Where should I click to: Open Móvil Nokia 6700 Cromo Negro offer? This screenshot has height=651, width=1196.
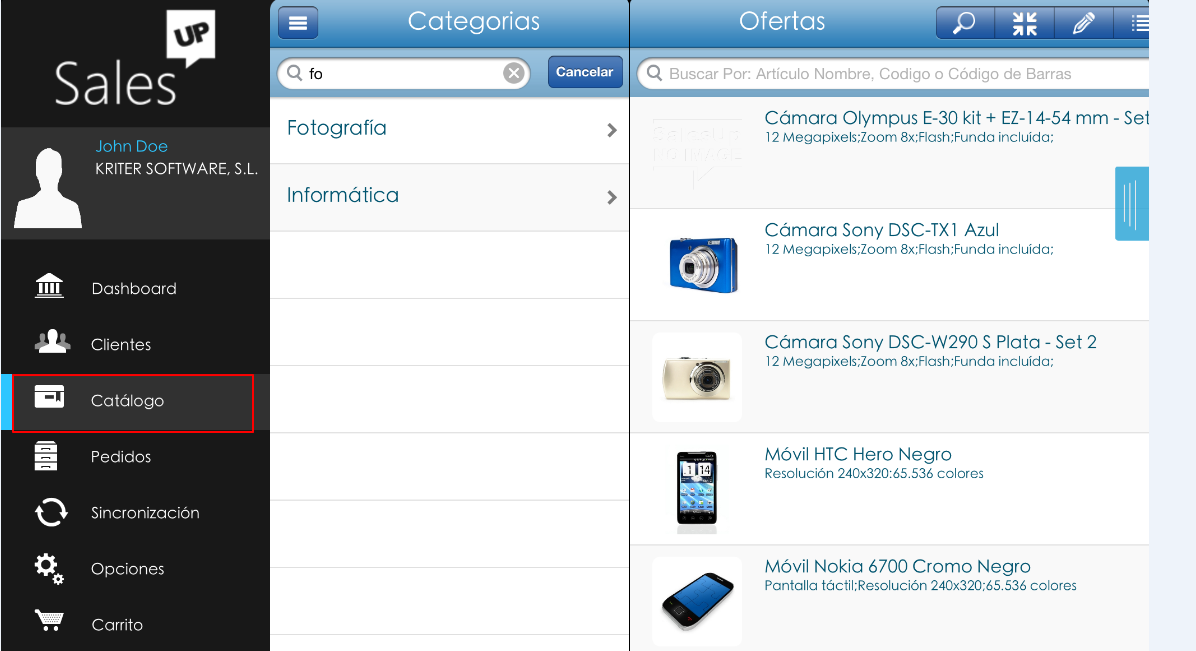(x=889, y=599)
